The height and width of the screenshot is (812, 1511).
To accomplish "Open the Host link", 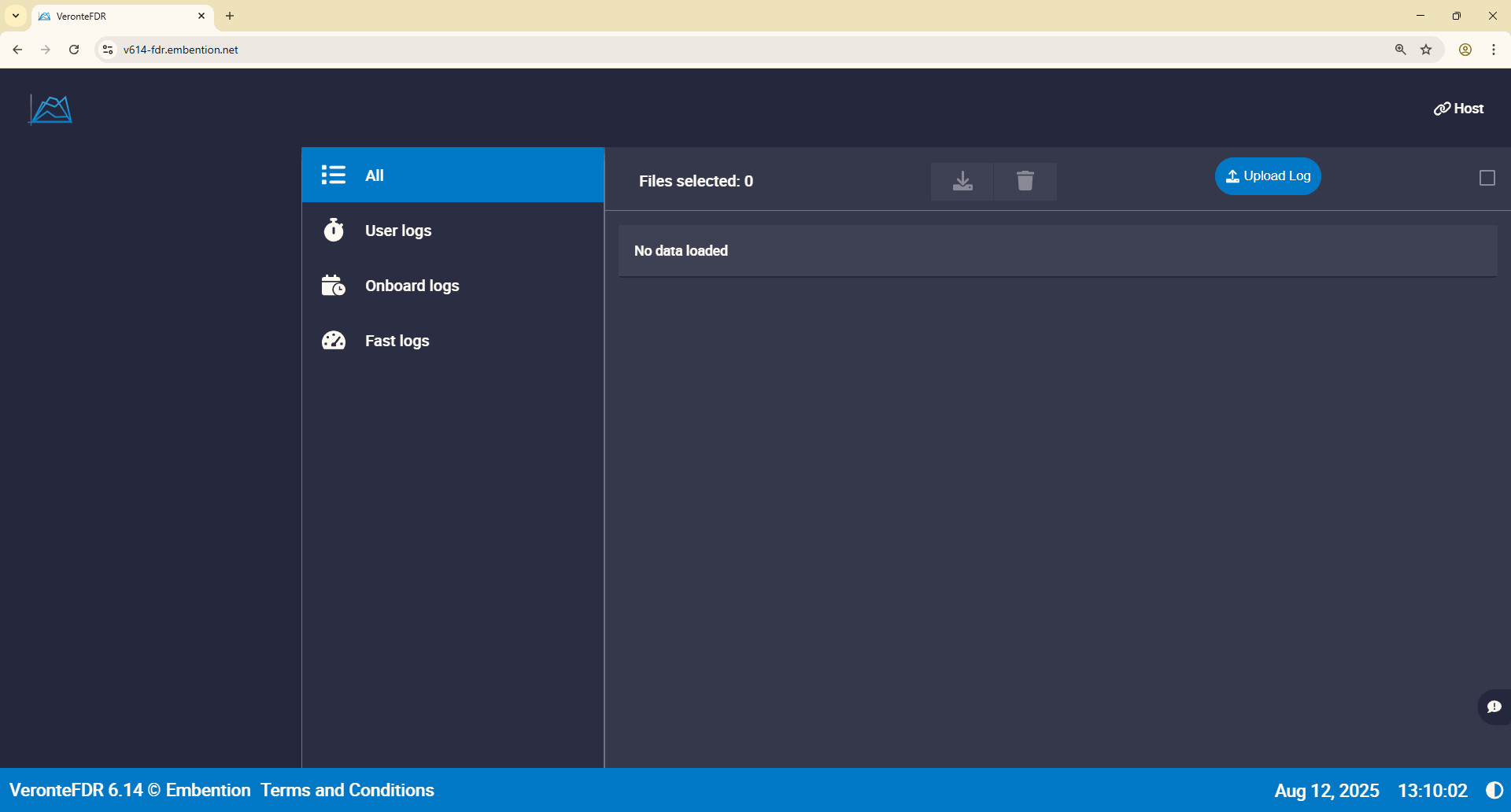I will click(x=1458, y=109).
